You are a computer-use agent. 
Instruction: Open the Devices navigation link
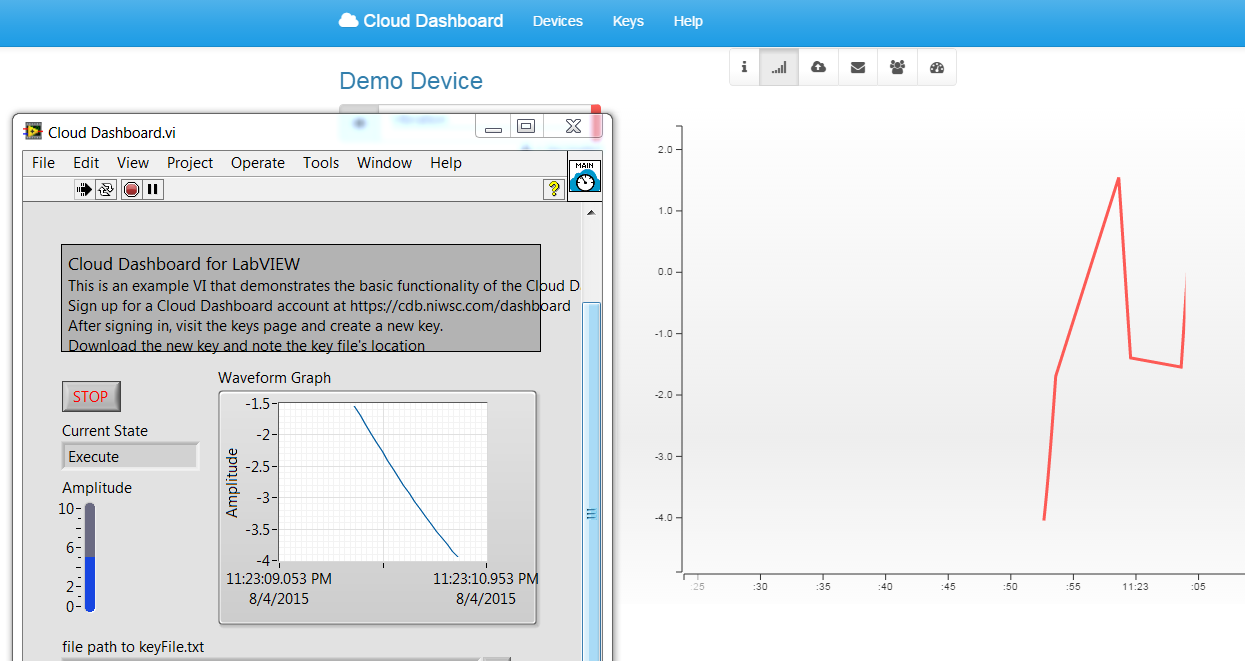(558, 21)
